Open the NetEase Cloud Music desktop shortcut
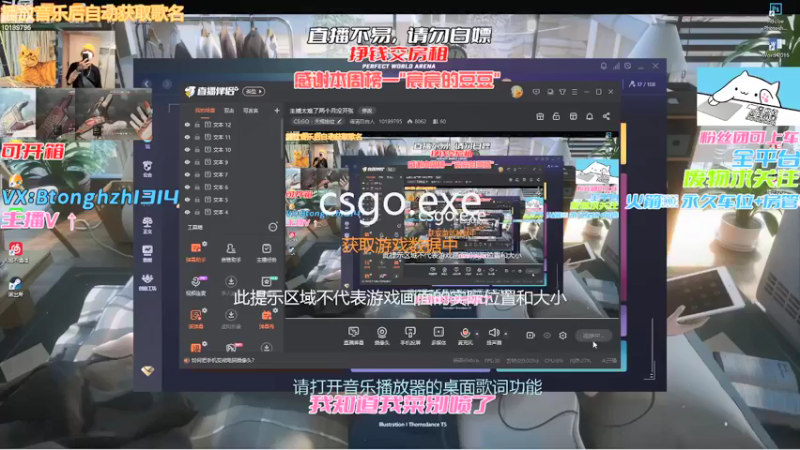 pyautogui.click(x=15, y=252)
